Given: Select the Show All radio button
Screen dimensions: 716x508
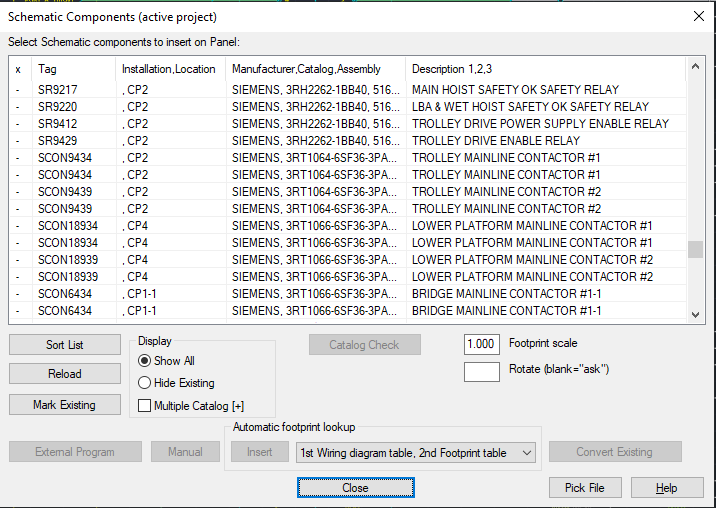Looking at the screenshot, I should pos(145,361).
